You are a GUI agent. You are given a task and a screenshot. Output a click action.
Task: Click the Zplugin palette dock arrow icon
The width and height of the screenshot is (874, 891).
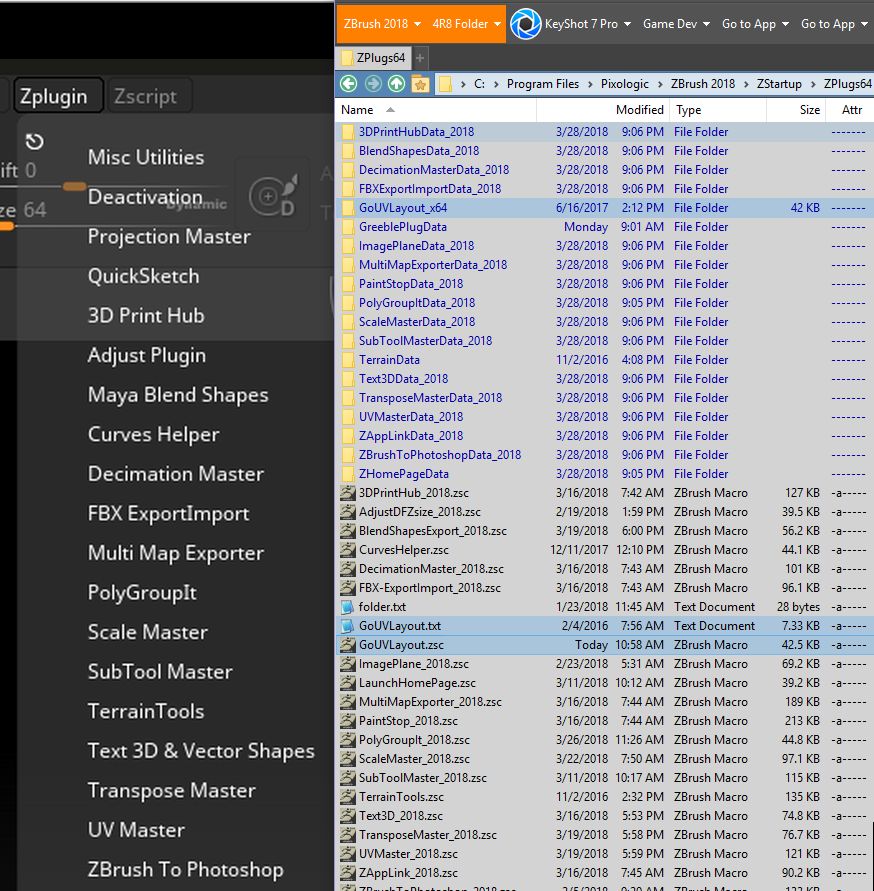34,141
